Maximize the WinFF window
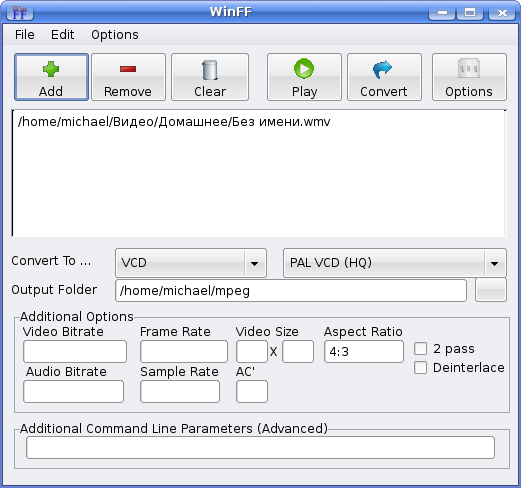Screen dimensions: 521x488 [x=470, y=13]
